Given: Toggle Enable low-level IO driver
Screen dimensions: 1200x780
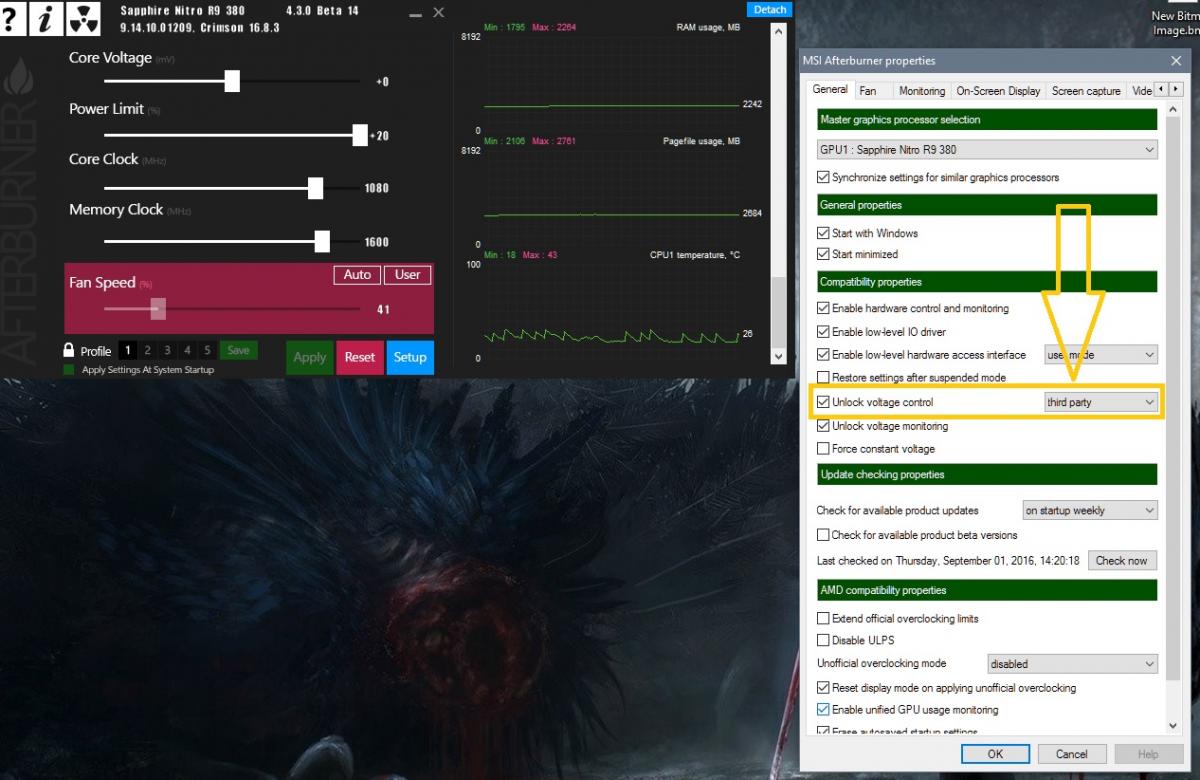Looking at the screenshot, I should click(x=824, y=331).
